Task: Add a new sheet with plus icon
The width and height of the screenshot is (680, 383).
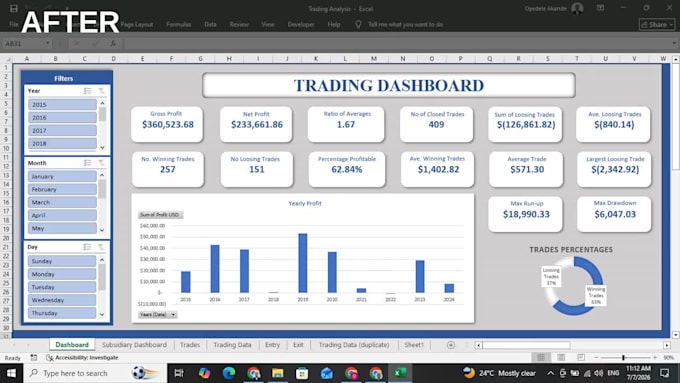Action: pos(451,345)
